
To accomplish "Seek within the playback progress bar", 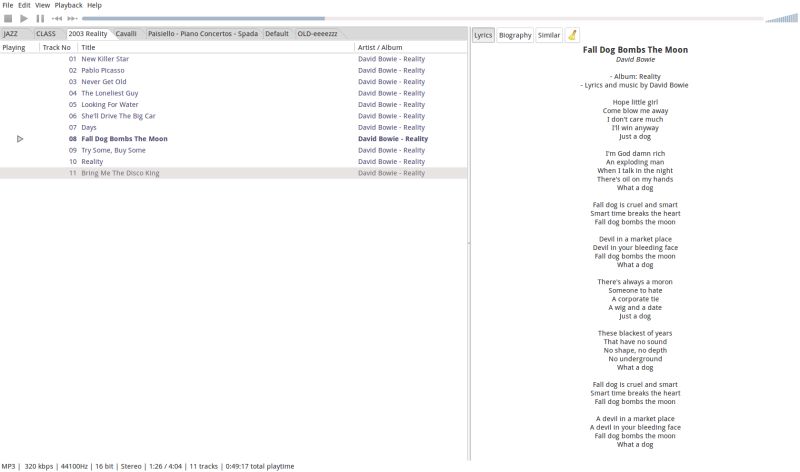I will tap(422, 18).
